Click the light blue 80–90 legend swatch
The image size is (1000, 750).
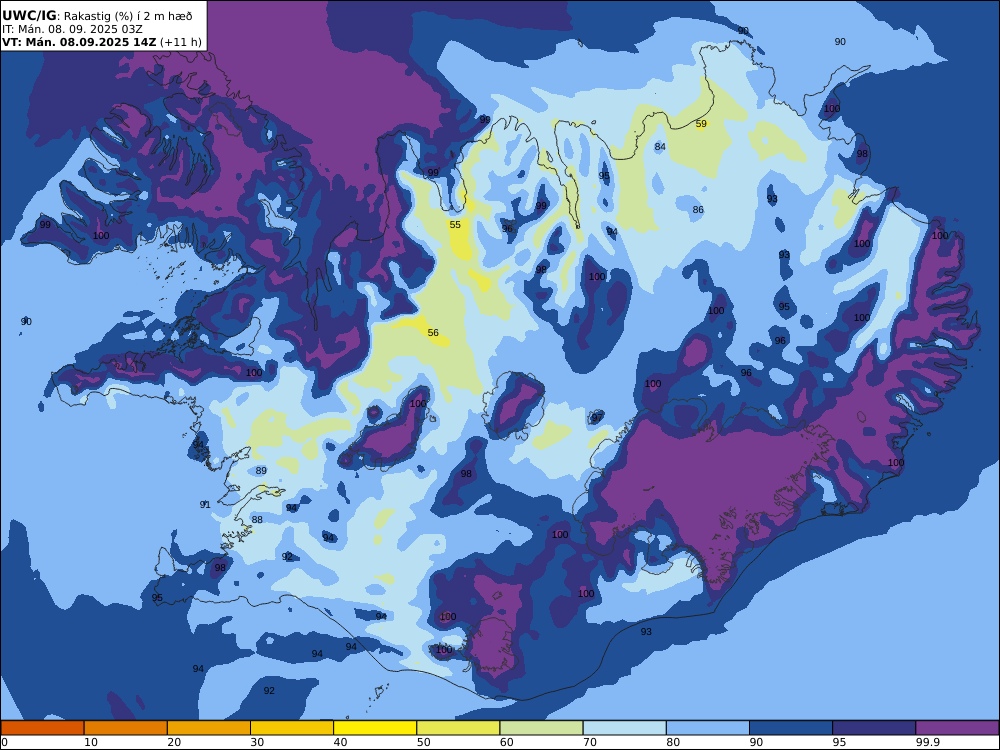(x=708, y=728)
